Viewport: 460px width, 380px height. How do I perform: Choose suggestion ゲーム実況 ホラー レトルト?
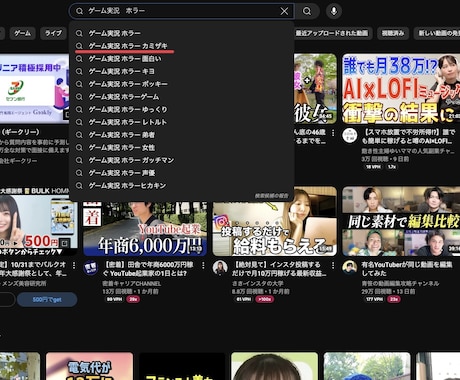[x=182, y=122]
